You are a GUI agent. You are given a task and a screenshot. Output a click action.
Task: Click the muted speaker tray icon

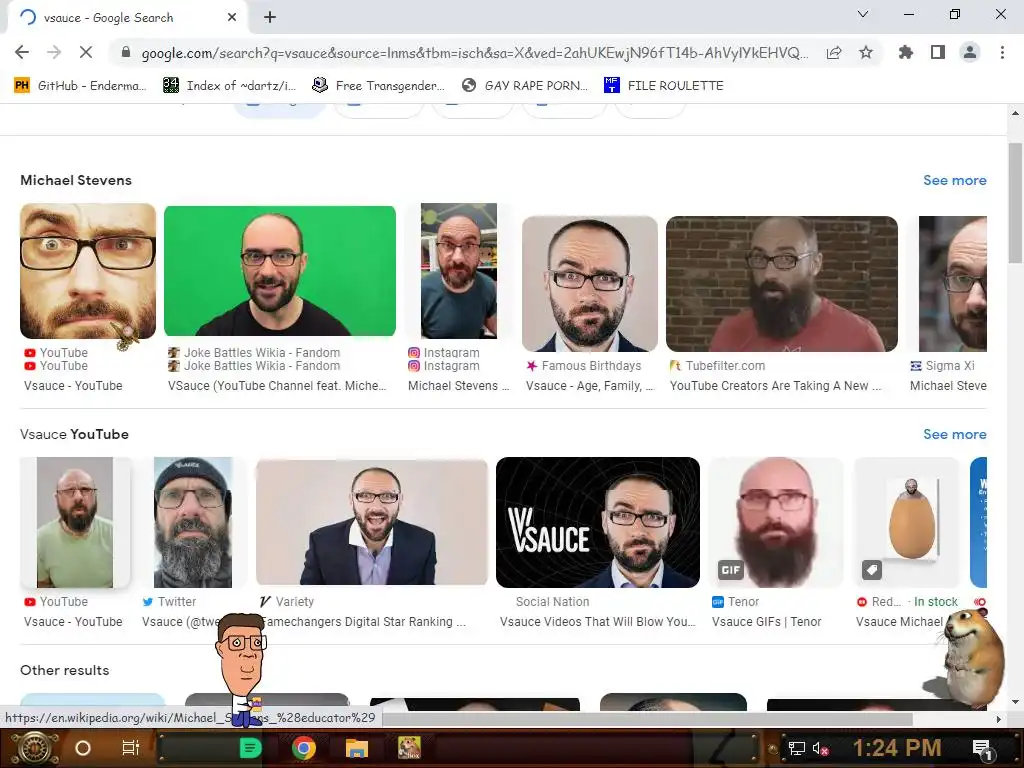[x=820, y=748]
